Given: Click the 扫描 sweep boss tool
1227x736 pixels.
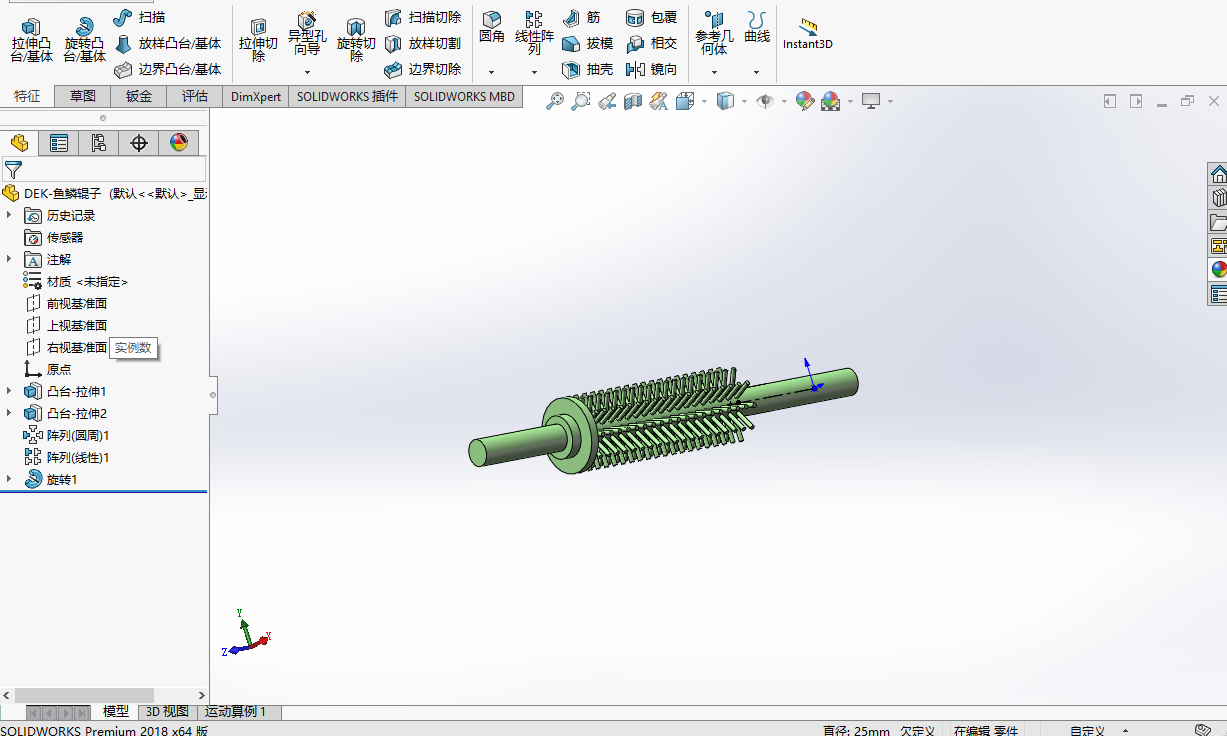Looking at the screenshot, I should click(139, 17).
